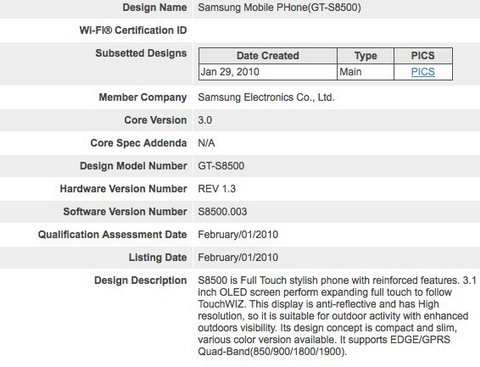Click the software version S8500.003
Viewport: 480px width, 367px height.
point(222,212)
